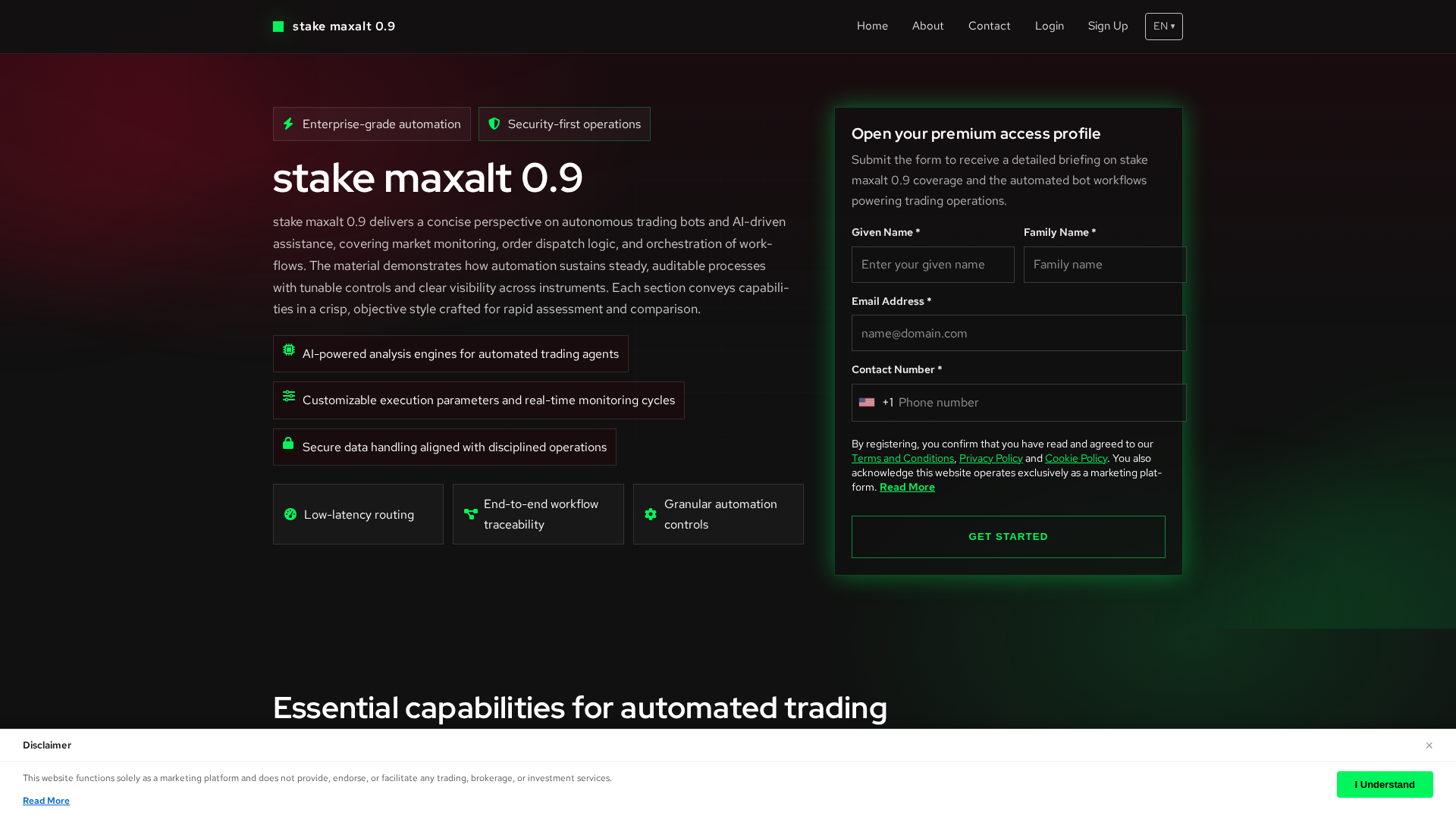Screen dimensions: 1456x819
Task: Click the Security-first operations badge
Action: point(564,124)
